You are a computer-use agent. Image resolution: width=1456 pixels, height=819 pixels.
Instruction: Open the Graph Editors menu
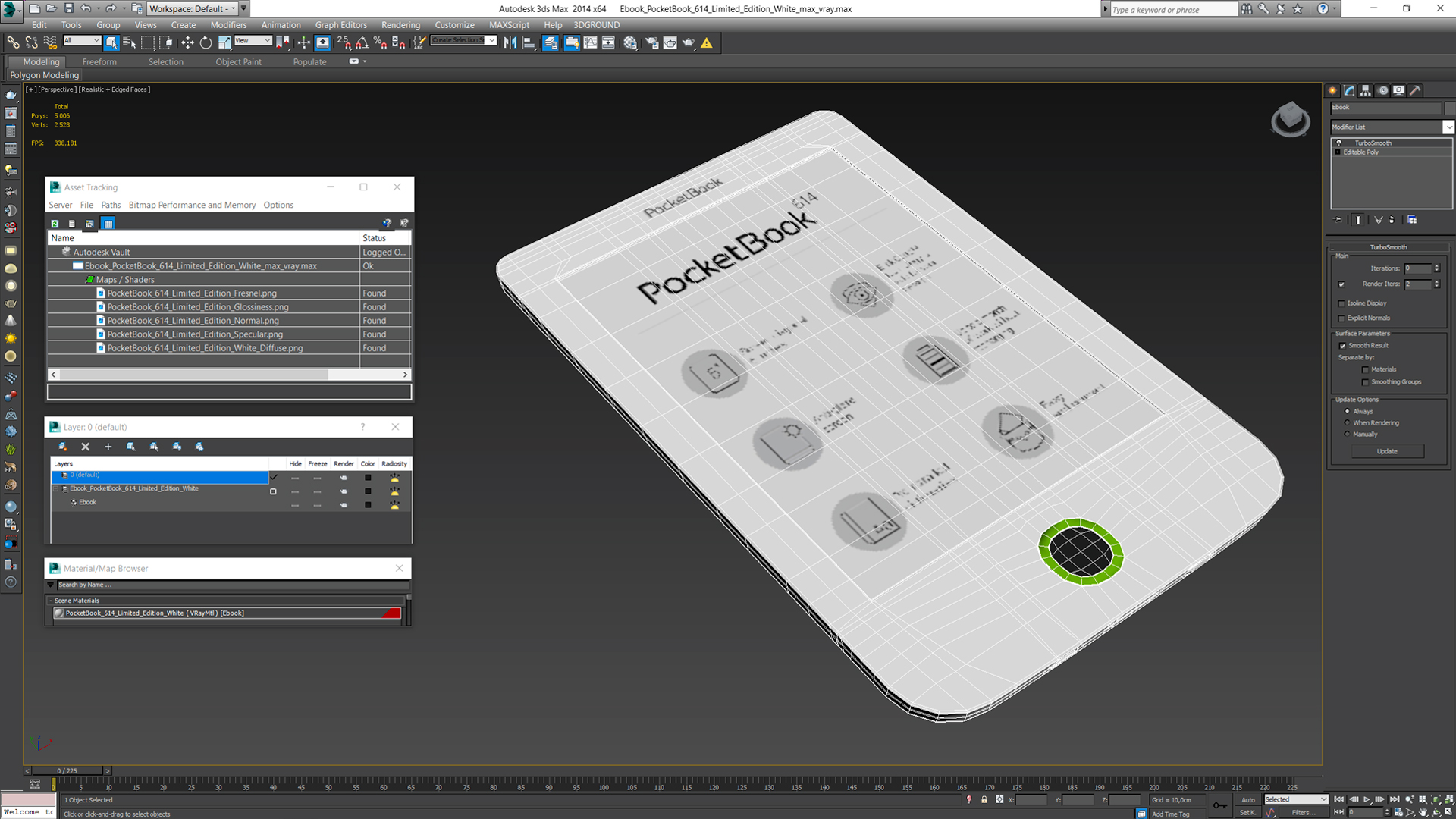click(x=340, y=25)
